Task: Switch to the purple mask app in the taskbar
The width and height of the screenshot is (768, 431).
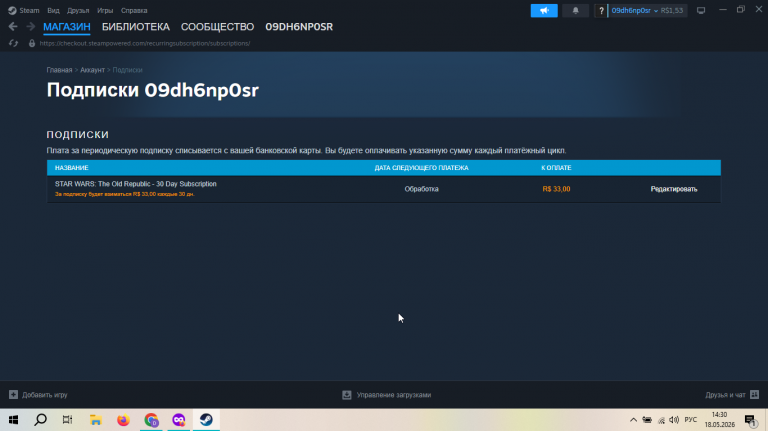Action: point(179,420)
